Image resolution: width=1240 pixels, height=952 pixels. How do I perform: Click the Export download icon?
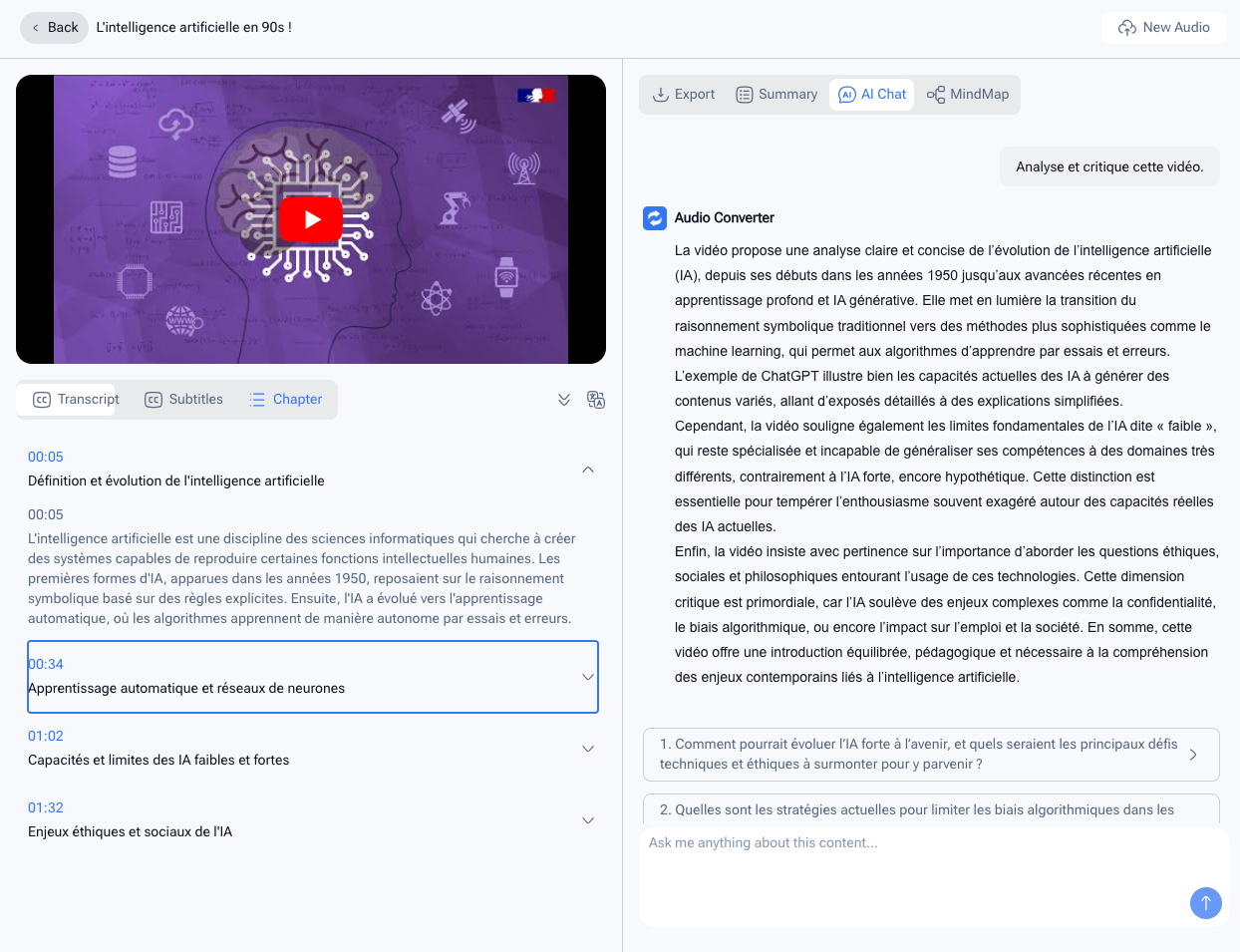point(661,95)
